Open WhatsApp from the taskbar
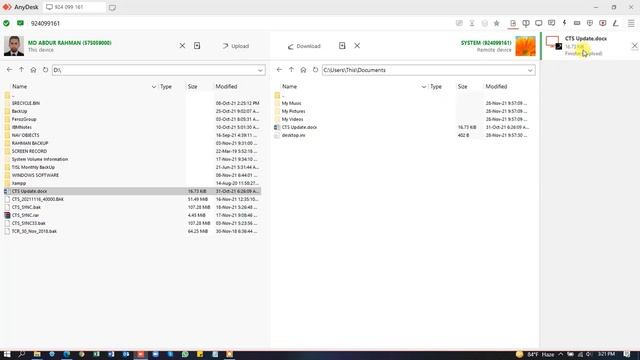 tap(185, 354)
